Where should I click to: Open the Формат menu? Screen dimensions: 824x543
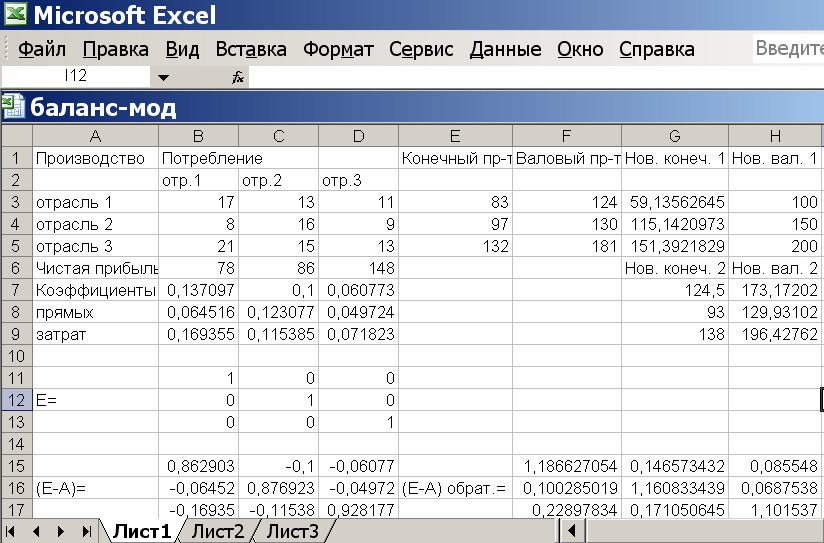coord(338,49)
